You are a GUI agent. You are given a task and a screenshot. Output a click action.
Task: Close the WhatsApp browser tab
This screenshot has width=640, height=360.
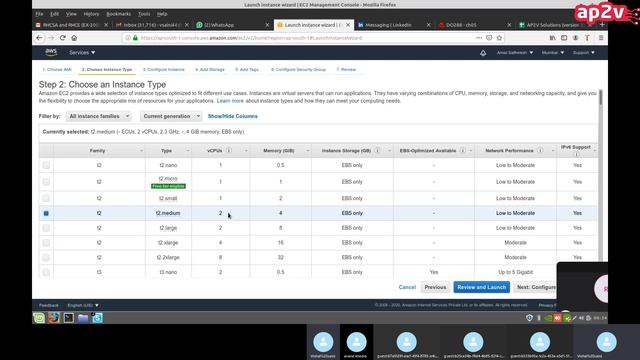267,25
